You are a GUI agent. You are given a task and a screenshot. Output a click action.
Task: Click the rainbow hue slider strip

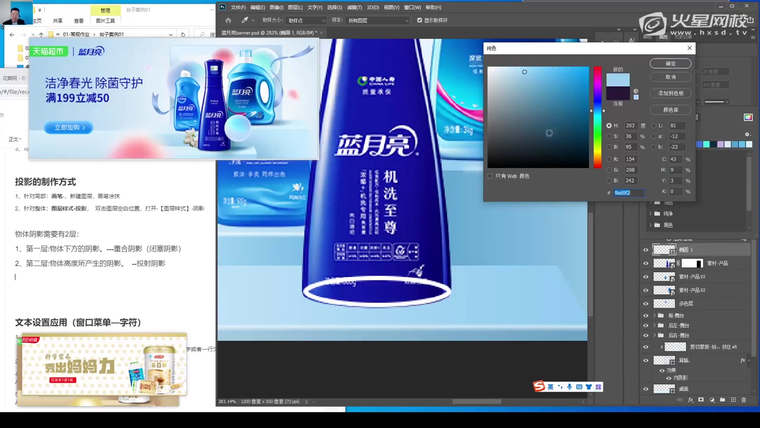[x=598, y=115]
